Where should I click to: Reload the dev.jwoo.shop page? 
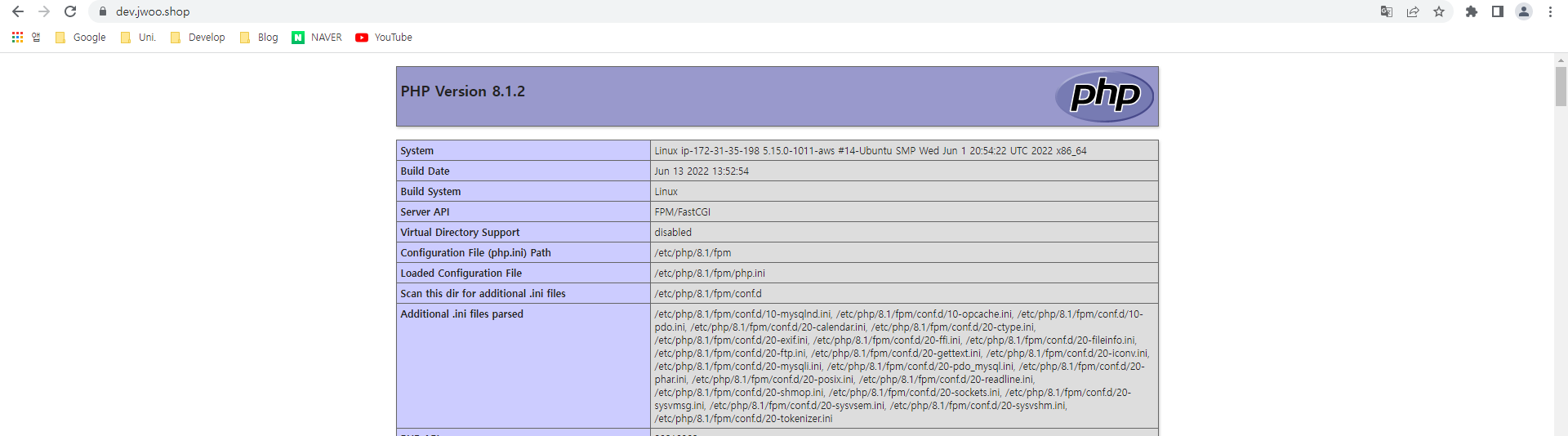[x=70, y=11]
